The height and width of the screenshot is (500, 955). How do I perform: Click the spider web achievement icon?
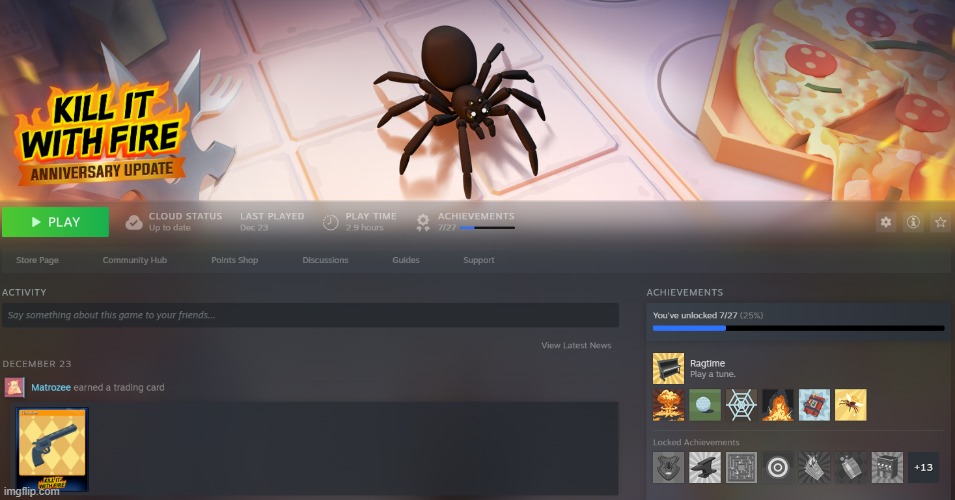click(741, 405)
